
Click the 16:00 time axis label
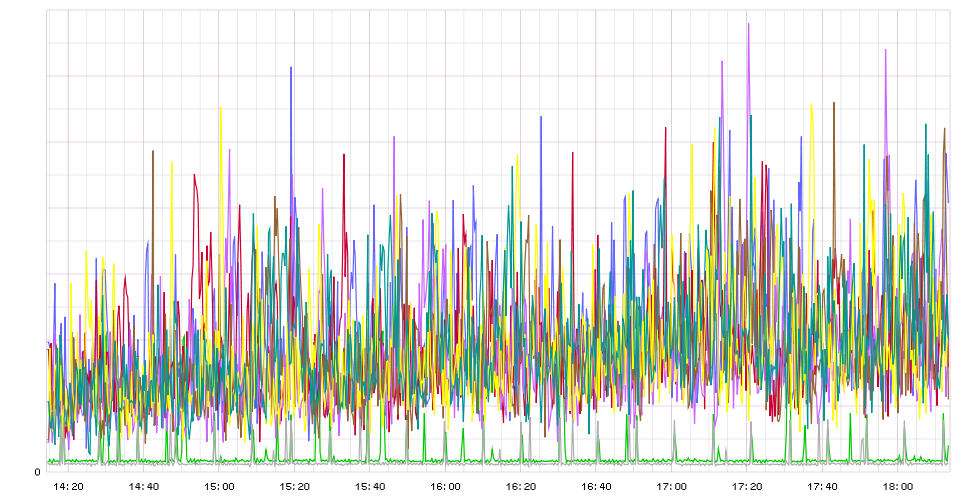445,487
